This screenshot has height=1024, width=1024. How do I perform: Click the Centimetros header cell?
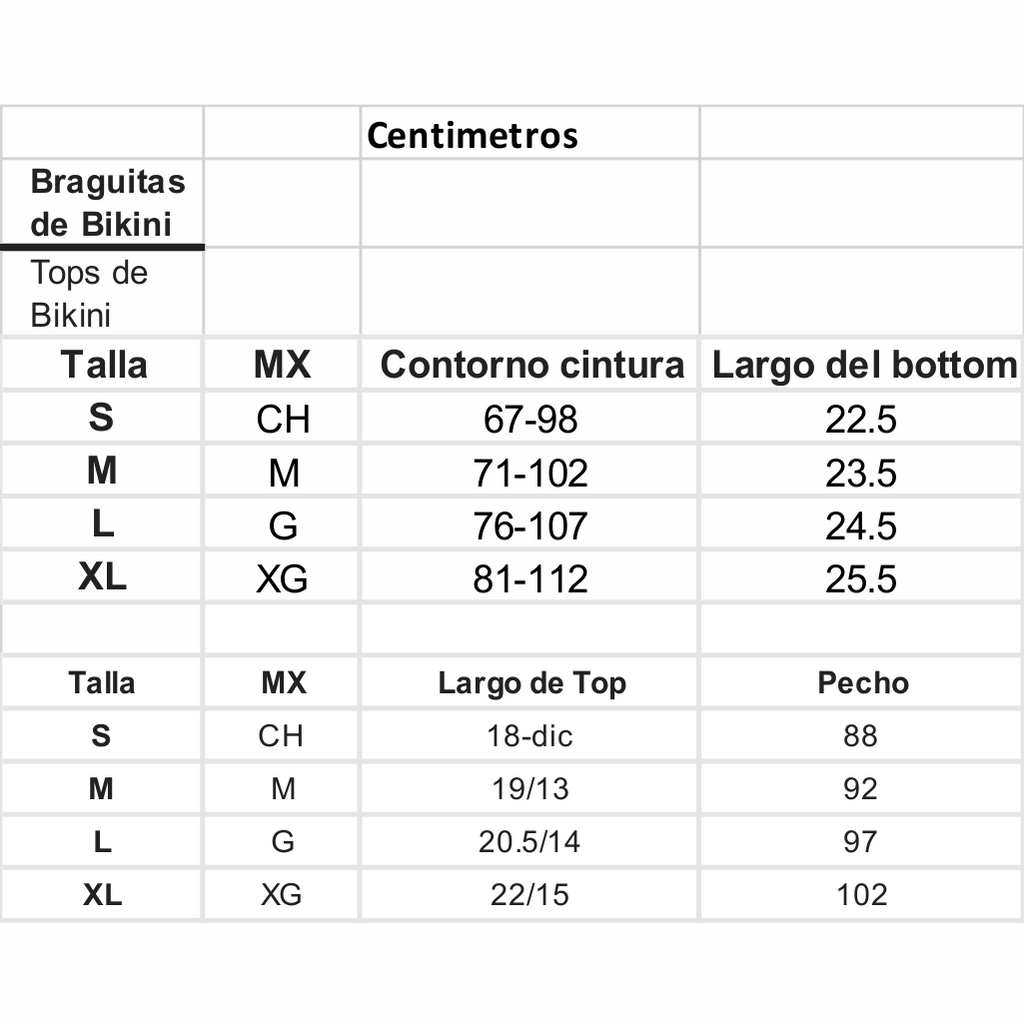530,135
